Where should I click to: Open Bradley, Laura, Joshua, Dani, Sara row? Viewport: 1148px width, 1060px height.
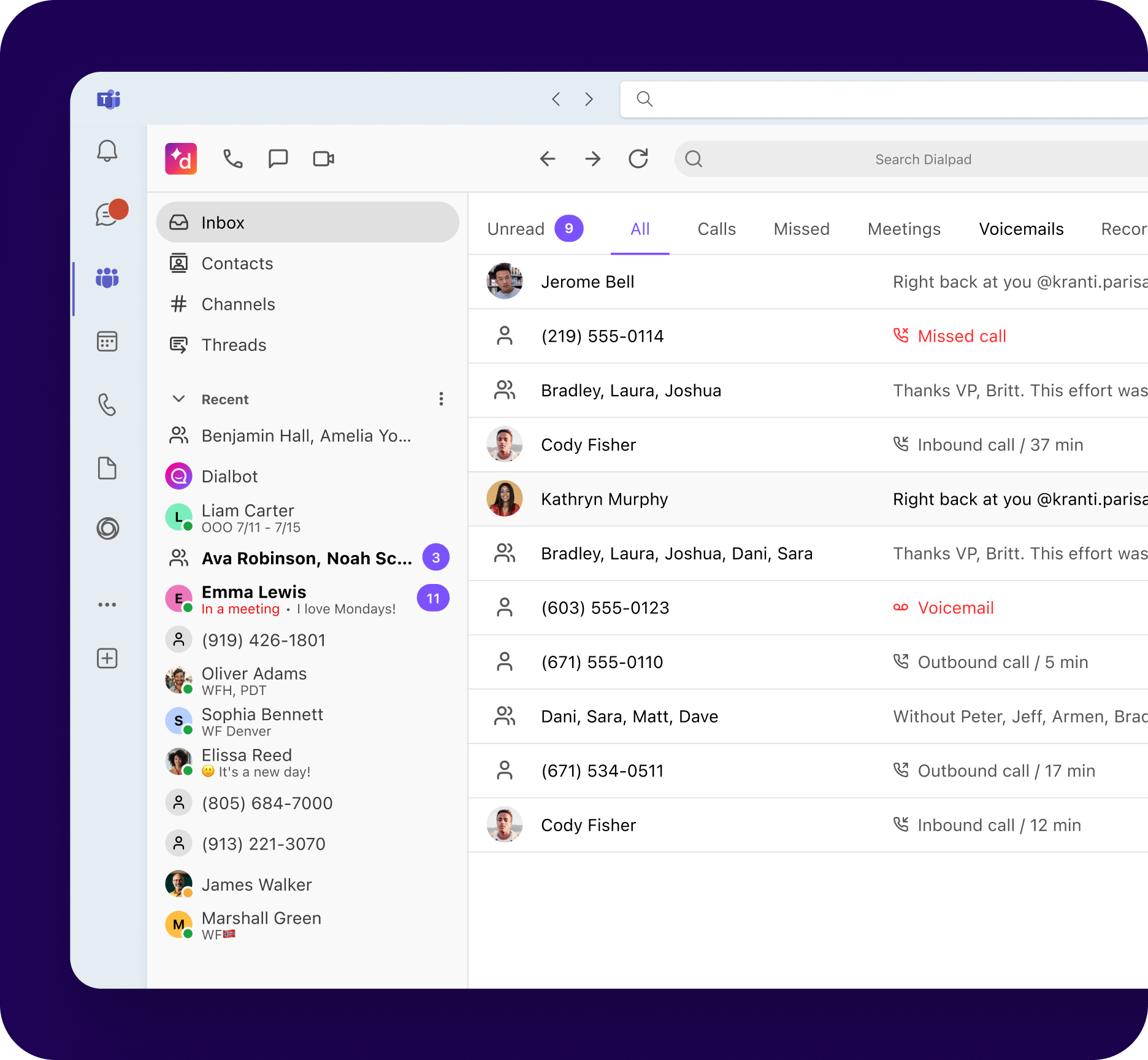click(x=808, y=553)
